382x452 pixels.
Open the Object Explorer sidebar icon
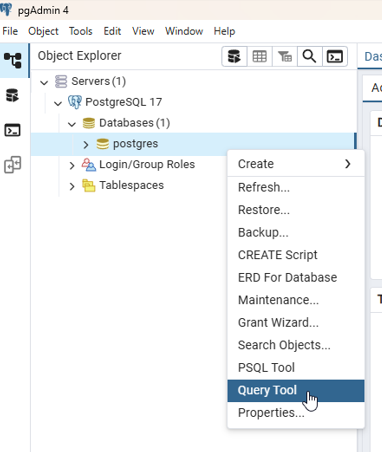coord(13,60)
